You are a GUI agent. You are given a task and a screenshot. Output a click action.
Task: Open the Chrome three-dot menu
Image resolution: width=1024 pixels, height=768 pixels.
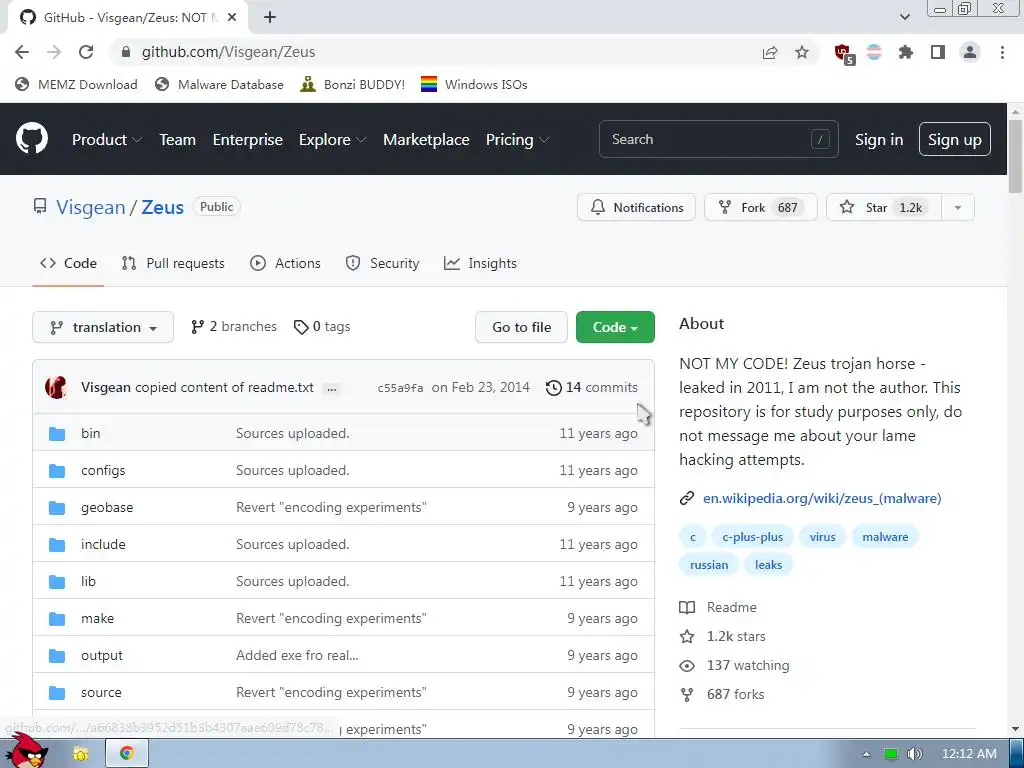(x=1002, y=52)
